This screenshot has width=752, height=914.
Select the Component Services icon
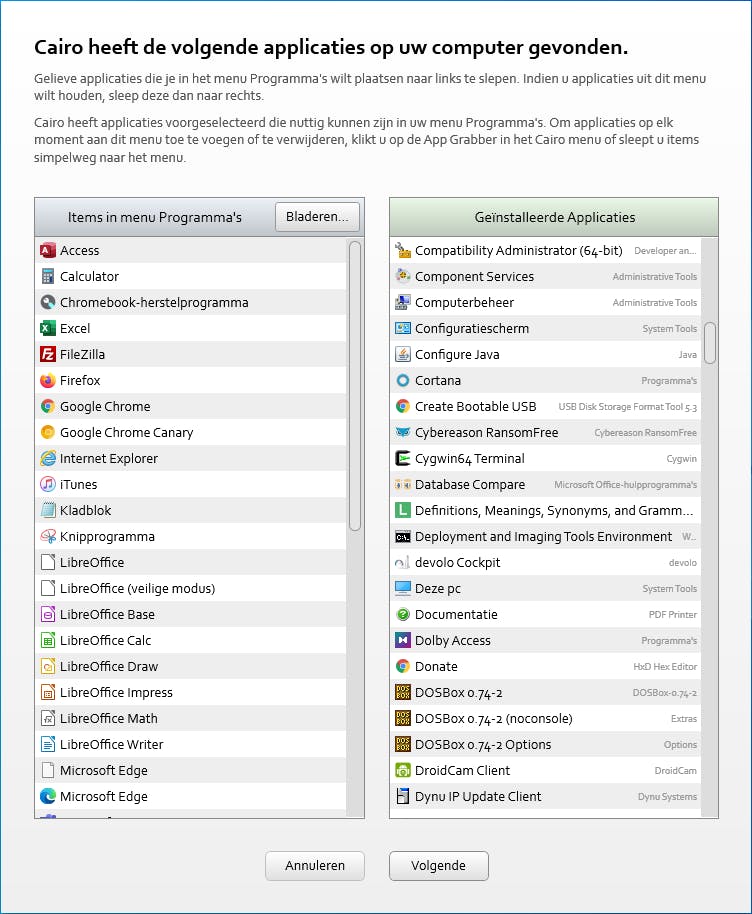pos(403,276)
